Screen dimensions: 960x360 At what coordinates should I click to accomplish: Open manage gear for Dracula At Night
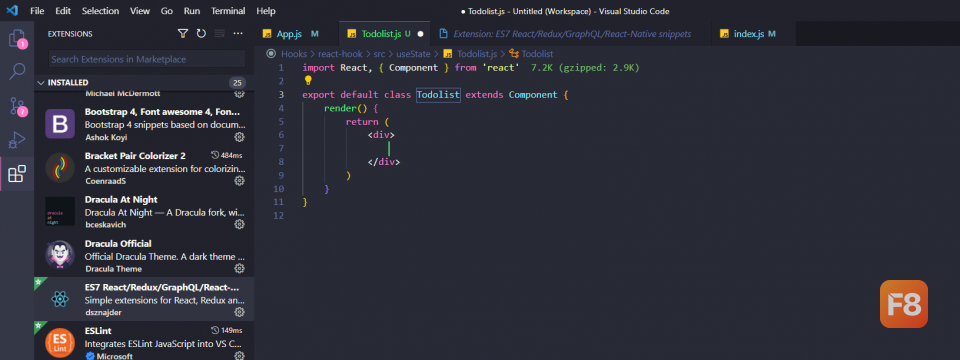click(x=239, y=225)
